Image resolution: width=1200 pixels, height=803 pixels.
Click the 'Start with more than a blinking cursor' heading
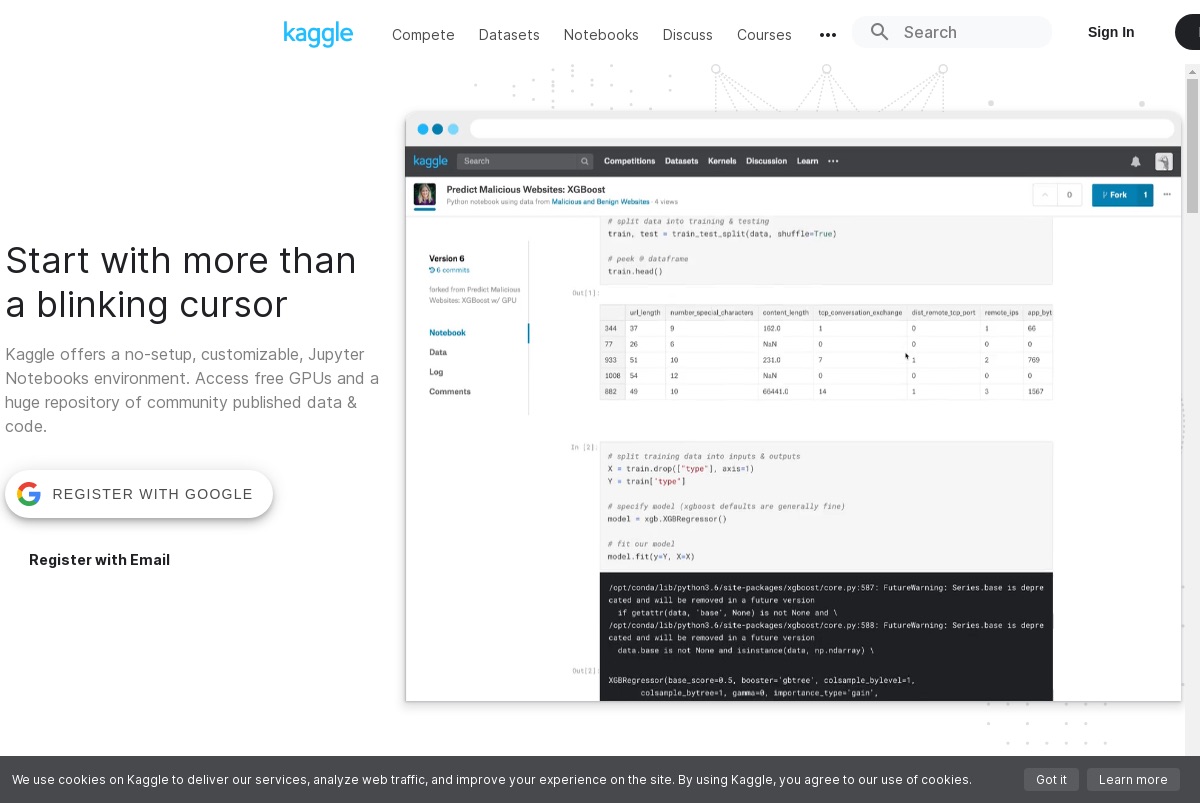[181, 282]
